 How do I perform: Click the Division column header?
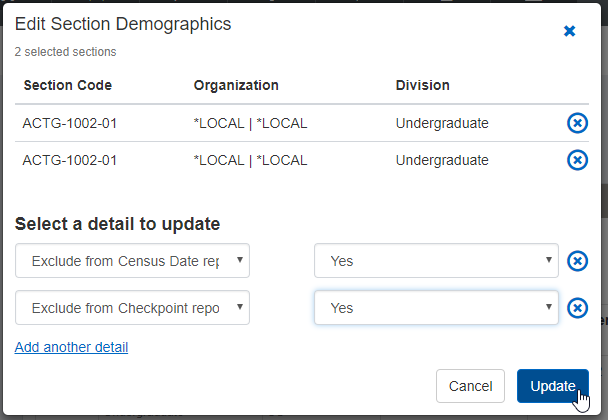pos(423,85)
